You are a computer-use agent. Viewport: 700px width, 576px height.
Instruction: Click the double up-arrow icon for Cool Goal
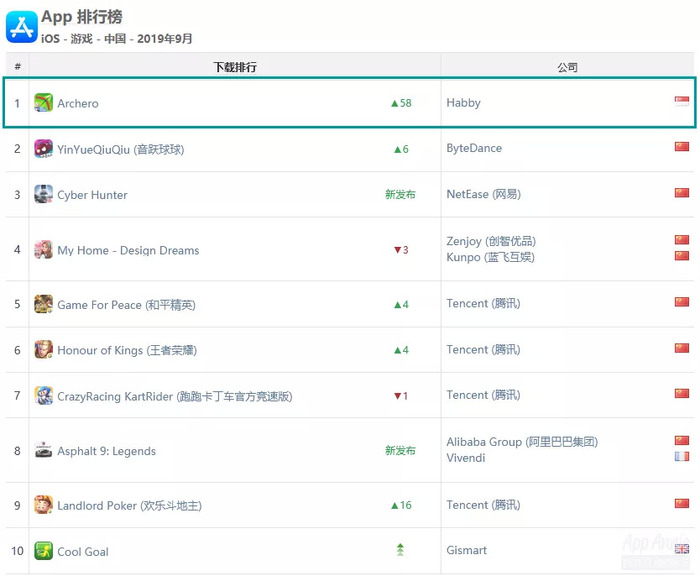coord(400,550)
